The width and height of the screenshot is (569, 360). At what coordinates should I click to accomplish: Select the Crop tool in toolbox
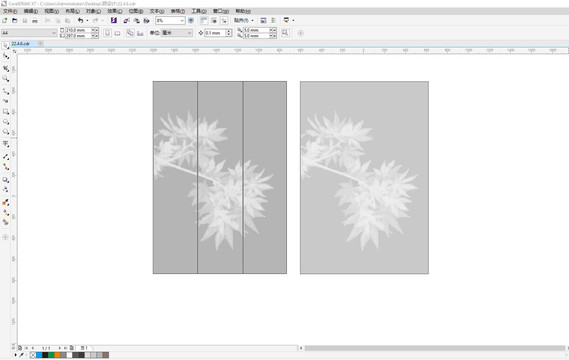point(5,68)
